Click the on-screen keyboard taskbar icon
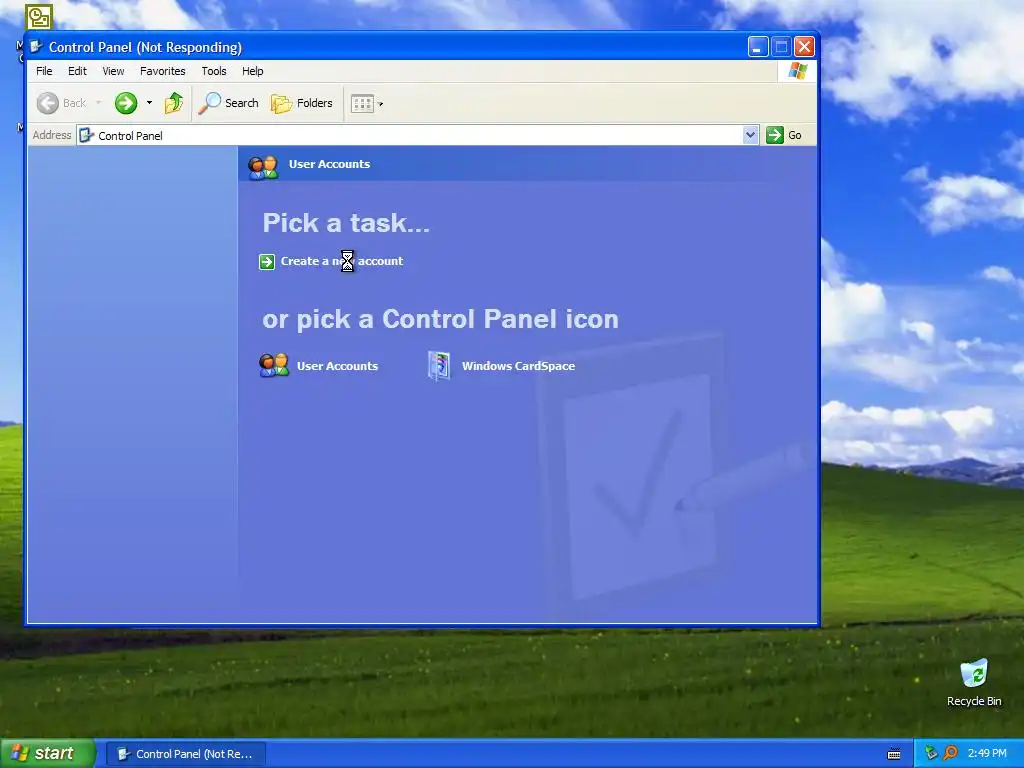1024x768 pixels. coord(894,754)
